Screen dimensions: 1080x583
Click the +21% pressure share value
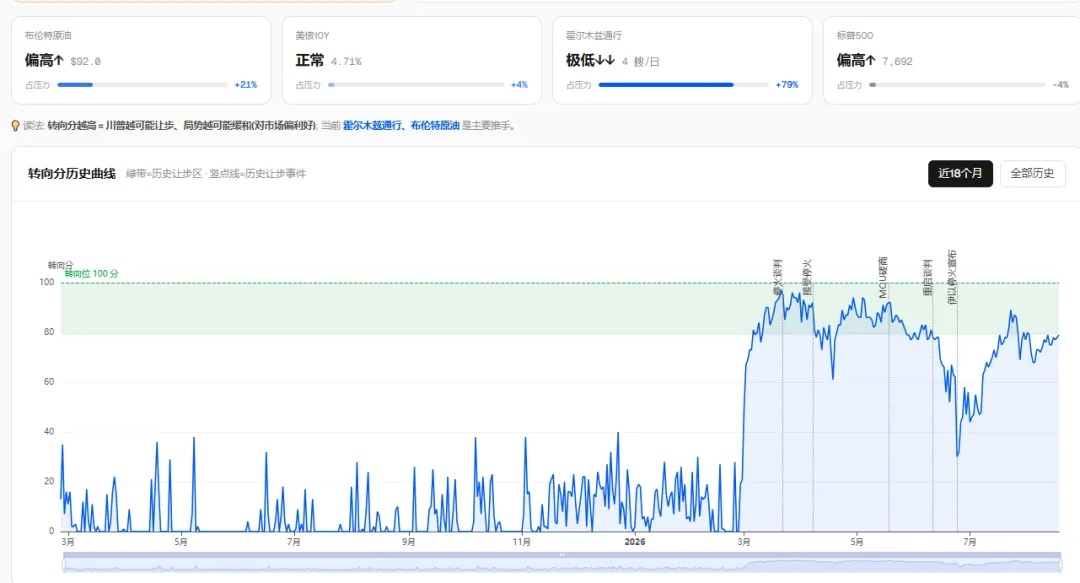pyautogui.click(x=246, y=85)
